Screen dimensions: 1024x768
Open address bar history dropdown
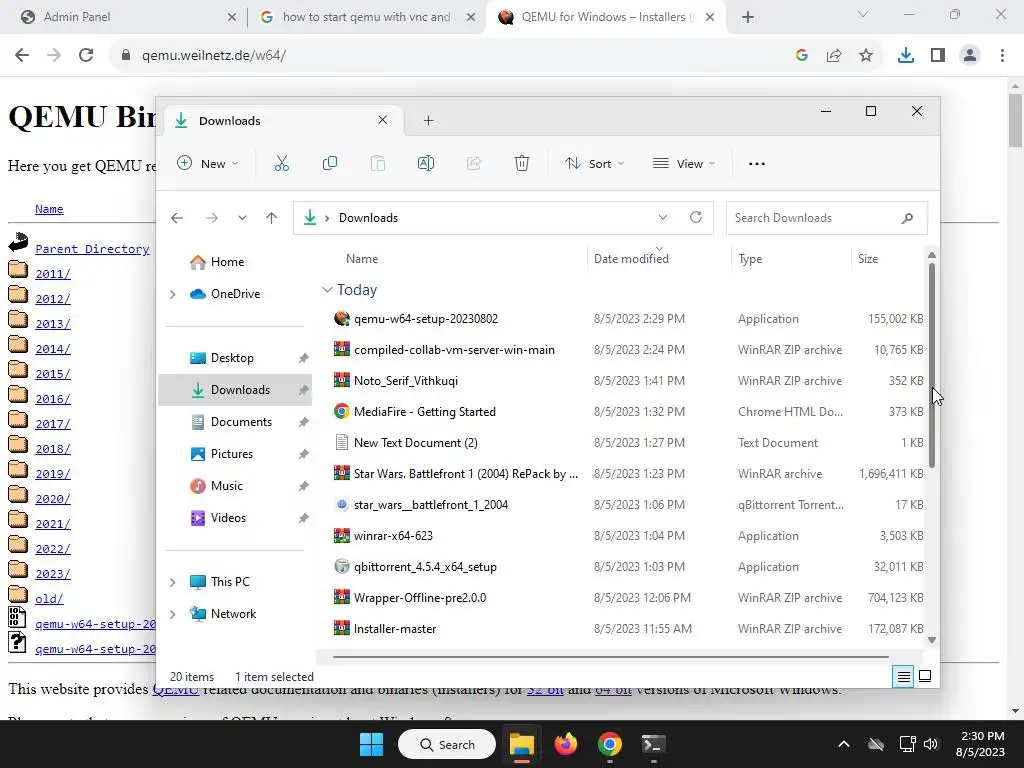click(663, 217)
